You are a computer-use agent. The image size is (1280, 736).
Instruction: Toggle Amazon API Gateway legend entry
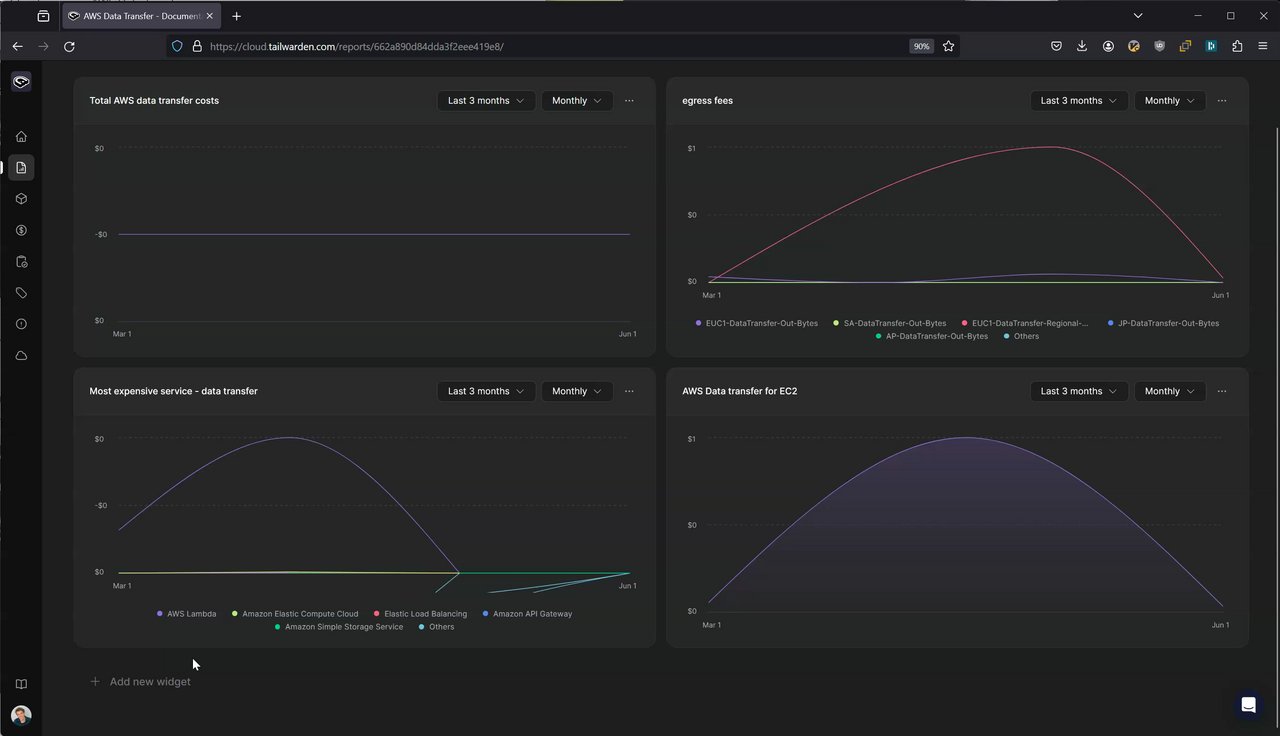tap(527, 614)
